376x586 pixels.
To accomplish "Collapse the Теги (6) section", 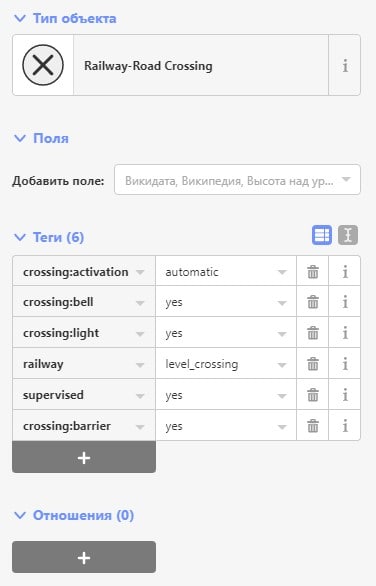I will click(x=49, y=237).
